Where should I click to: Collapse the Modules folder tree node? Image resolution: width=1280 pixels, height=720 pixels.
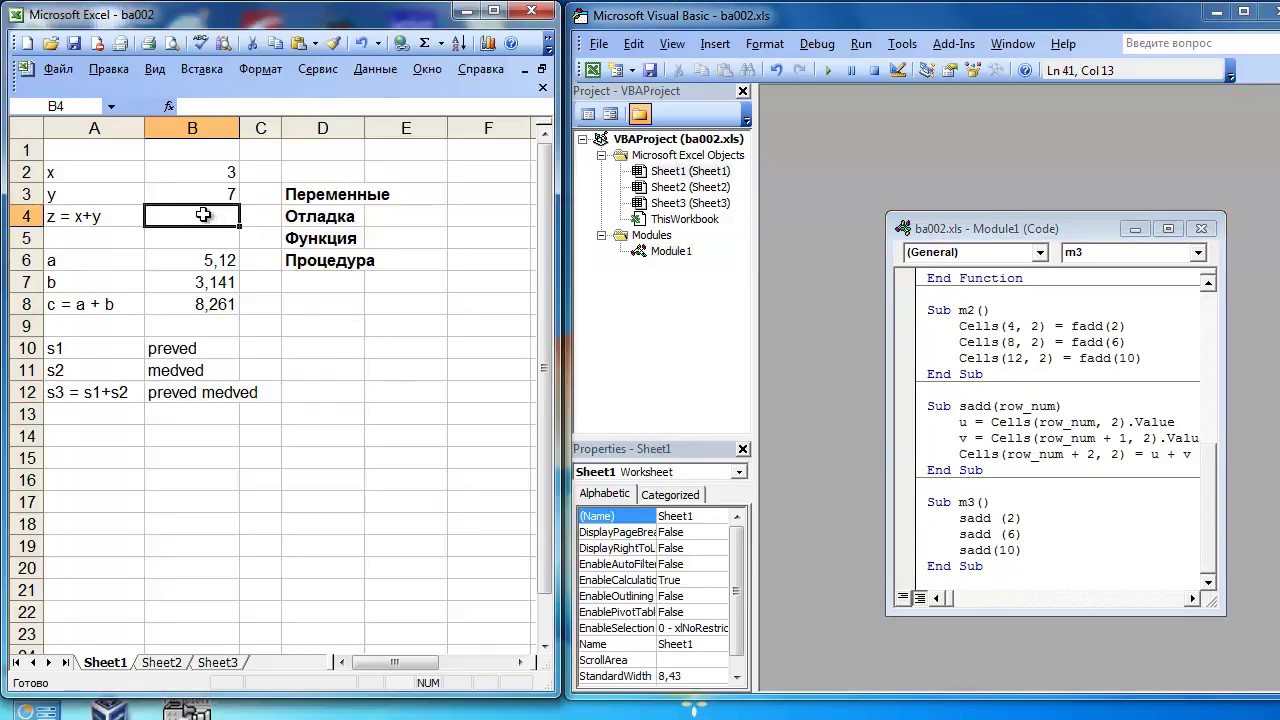(602, 235)
